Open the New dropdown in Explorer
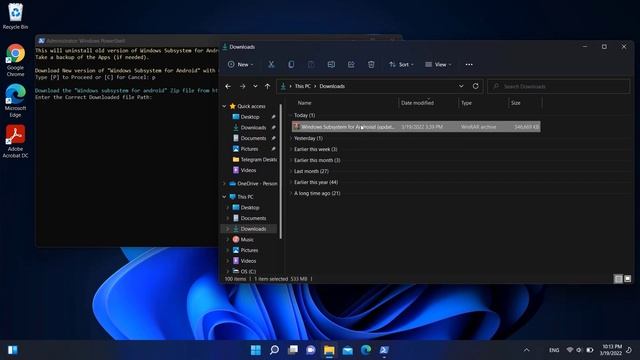The height and width of the screenshot is (360, 640). (x=240, y=64)
